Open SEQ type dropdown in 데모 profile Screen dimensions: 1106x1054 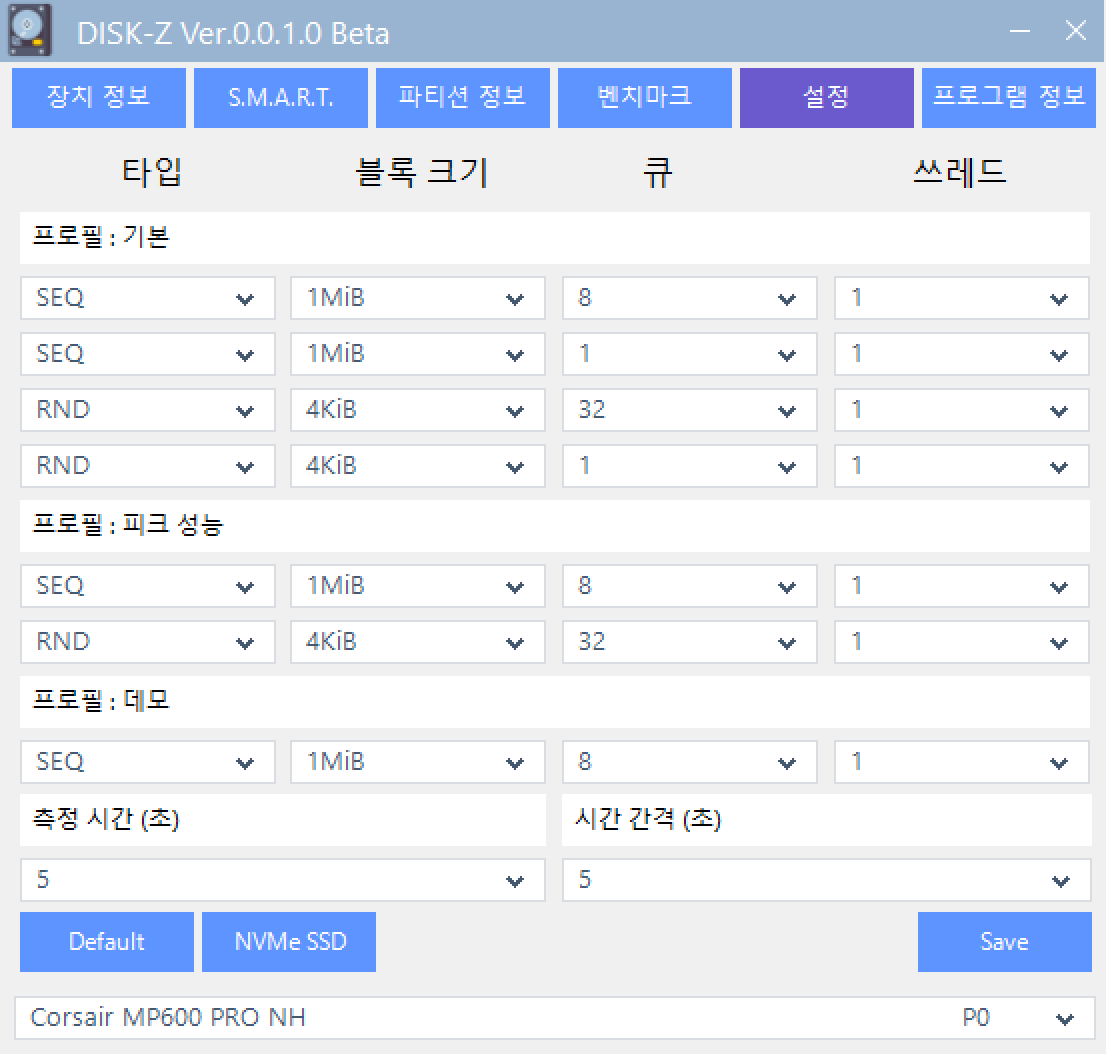[x=147, y=762]
